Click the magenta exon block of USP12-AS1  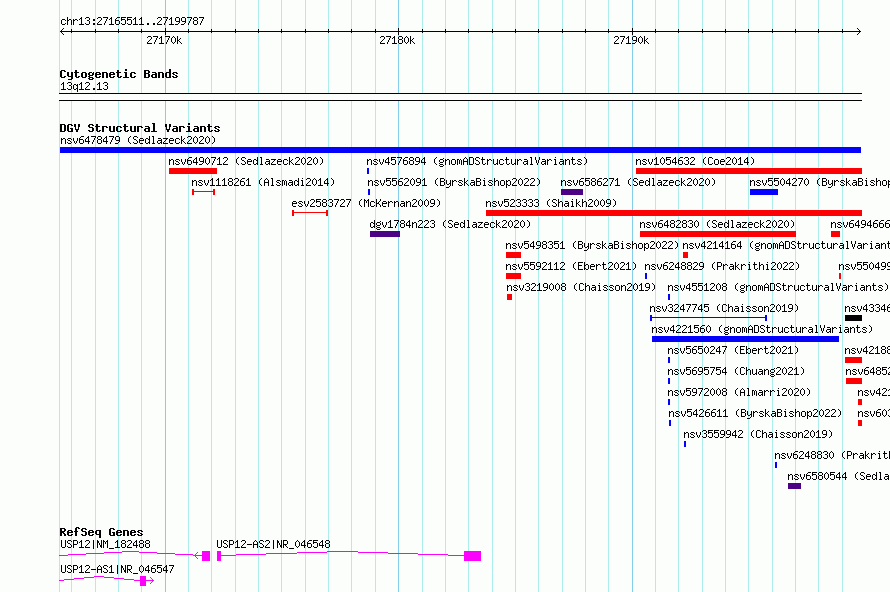(144, 581)
